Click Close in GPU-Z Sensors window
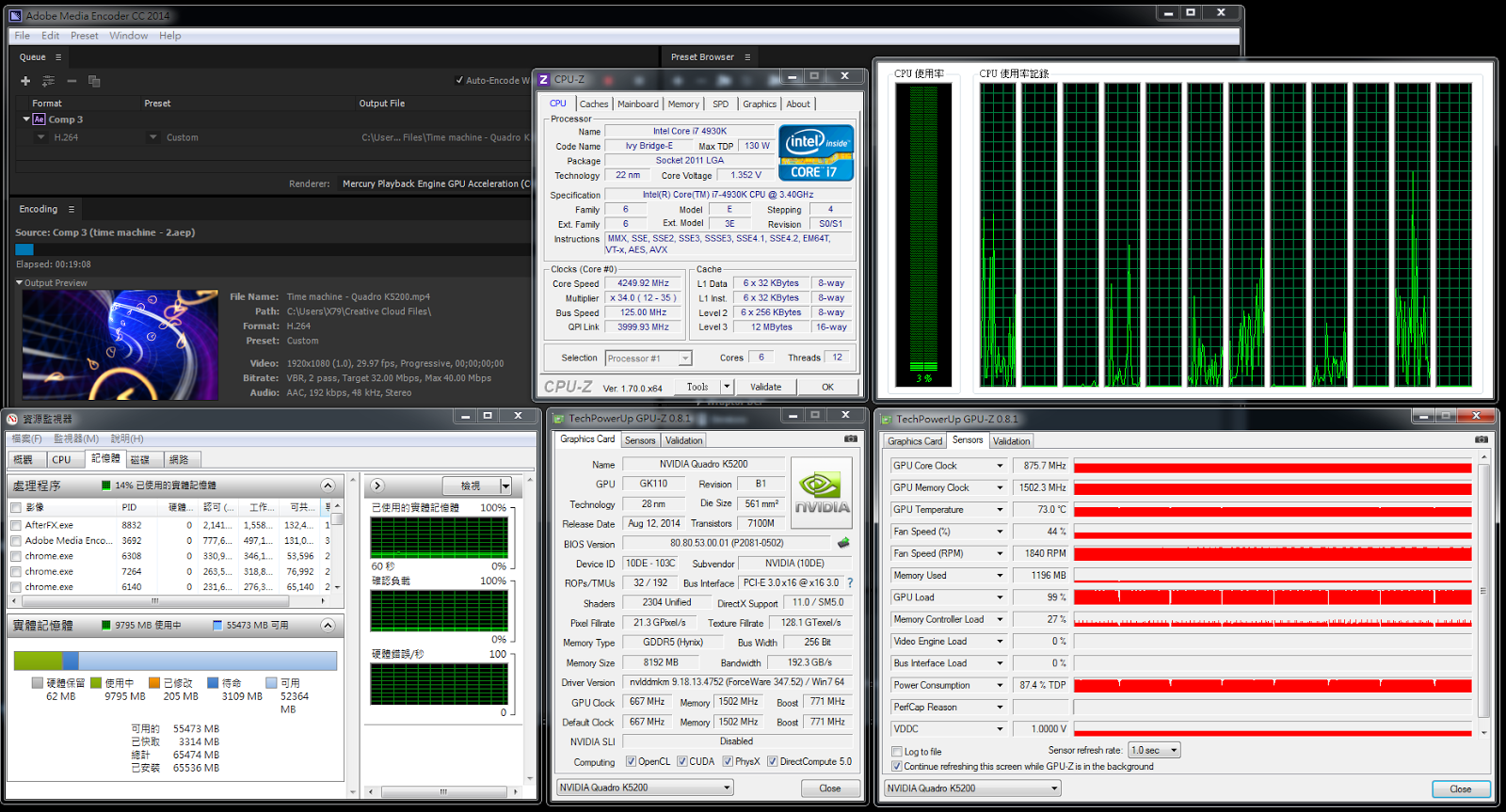The height and width of the screenshot is (812, 1506). 1461,789
